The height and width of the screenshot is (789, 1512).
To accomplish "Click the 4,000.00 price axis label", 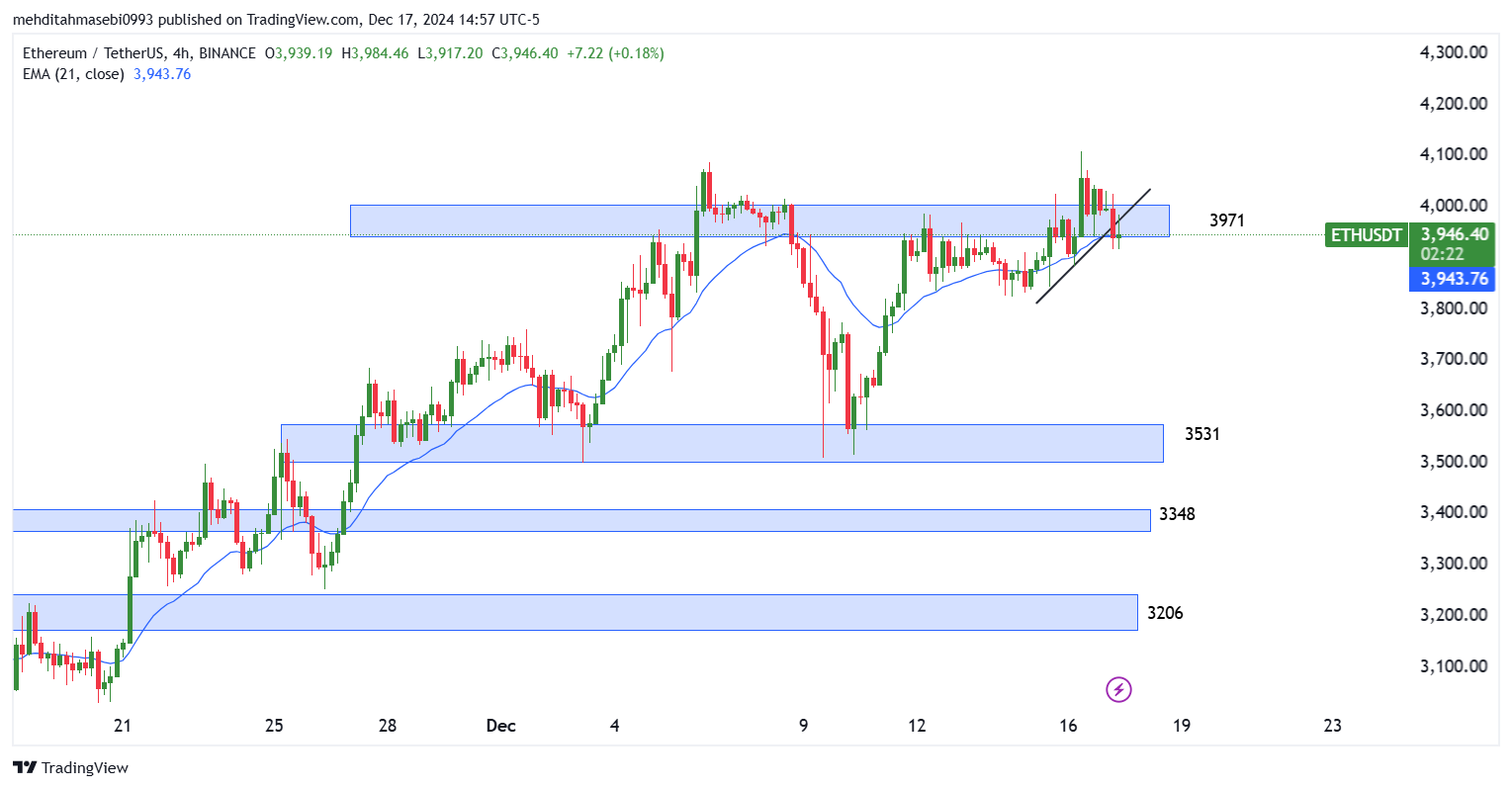I will pos(1454,206).
